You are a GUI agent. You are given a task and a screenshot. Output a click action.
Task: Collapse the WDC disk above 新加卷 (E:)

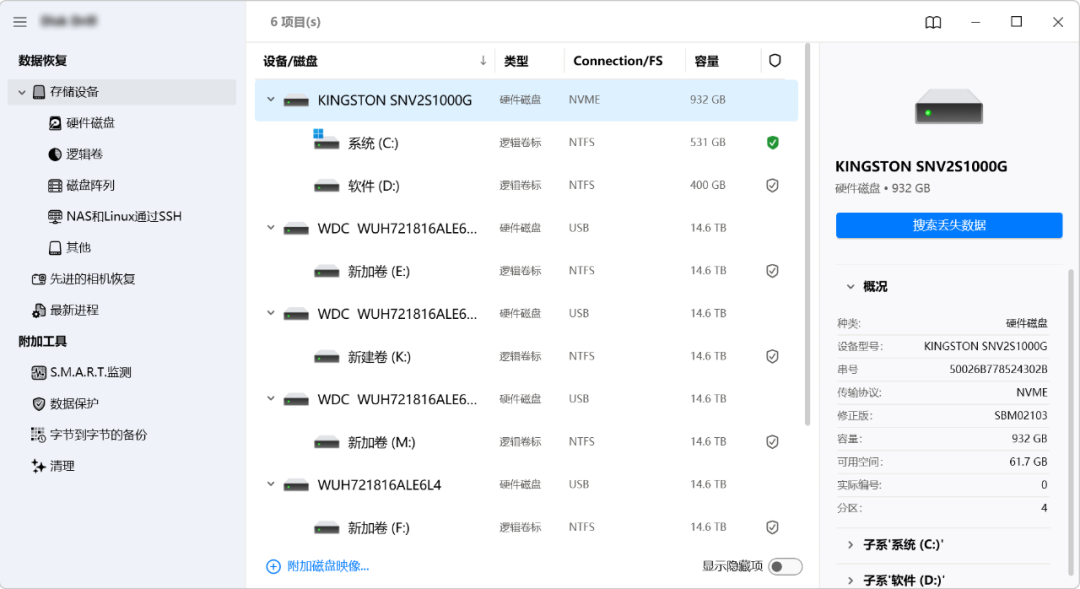[x=271, y=227]
